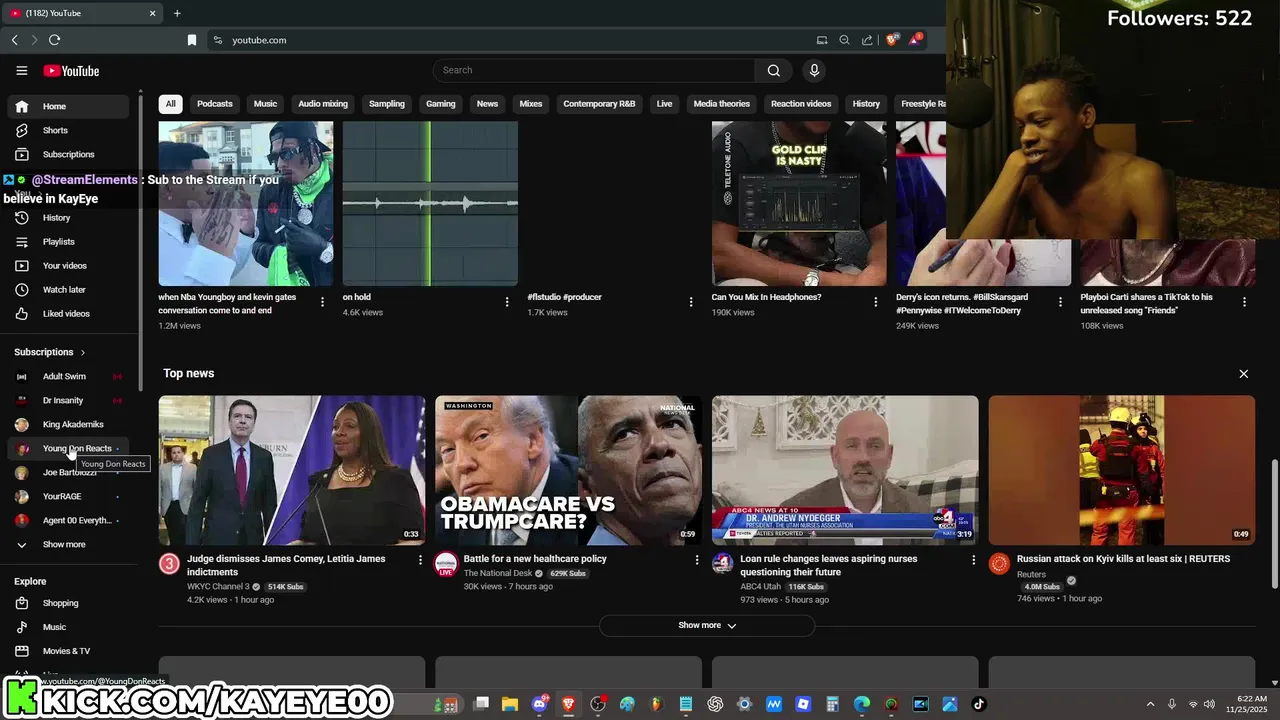The height and width of the screenshot is (720, 1280).
Task: Select the Reaction videos filter chip
Action: pyautogui.click(x=801, y=104)
